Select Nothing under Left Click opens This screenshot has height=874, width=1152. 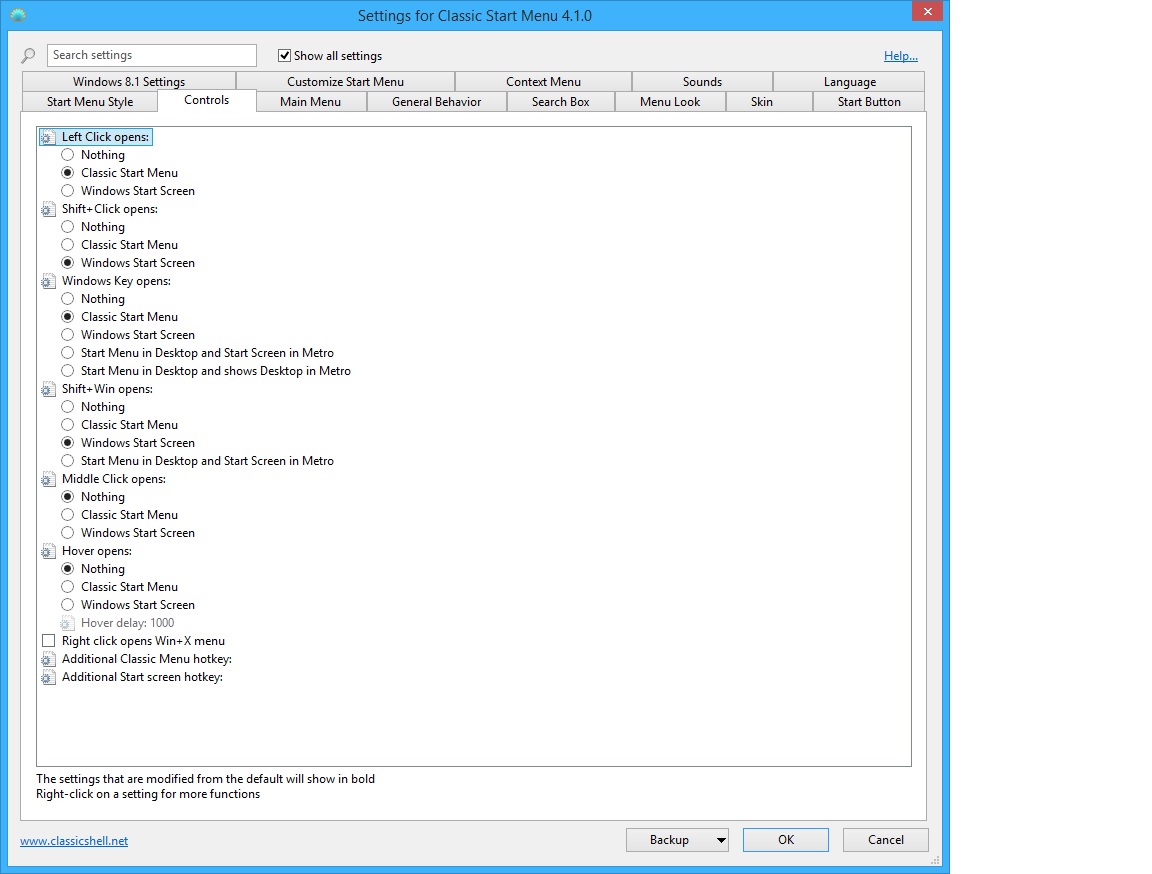click(x=68, y=155)
